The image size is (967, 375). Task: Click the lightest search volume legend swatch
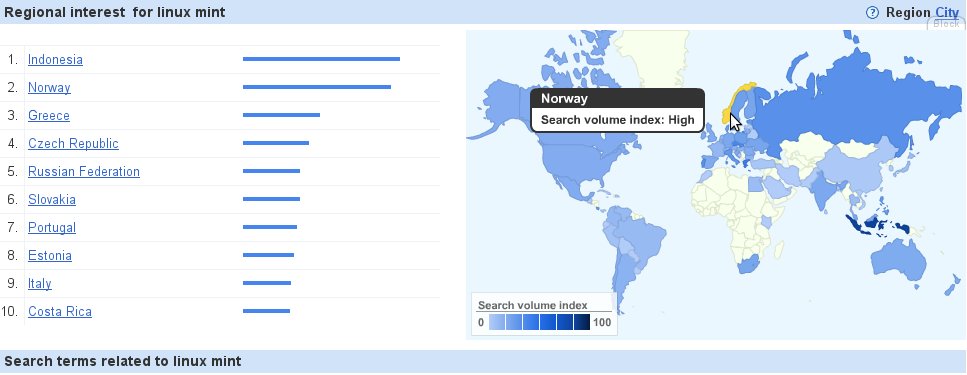point(497,322)
